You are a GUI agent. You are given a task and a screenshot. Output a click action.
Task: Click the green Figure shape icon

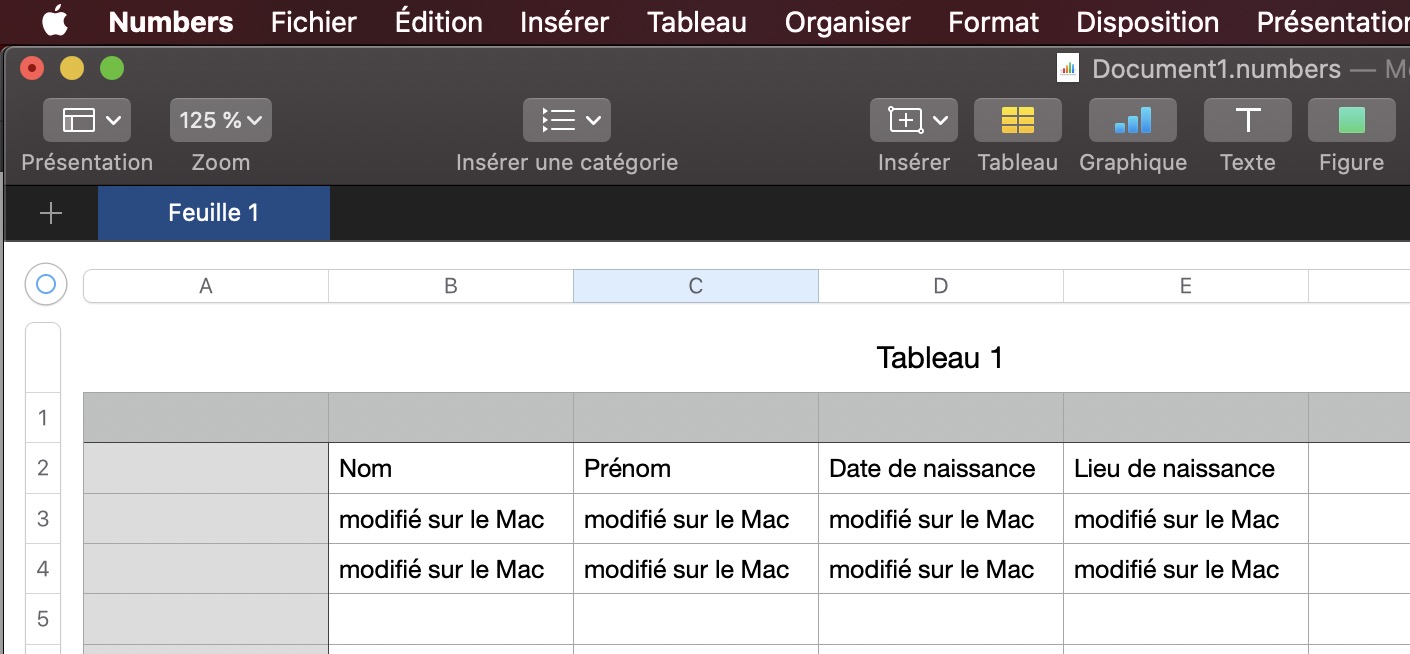(1351, 121)
